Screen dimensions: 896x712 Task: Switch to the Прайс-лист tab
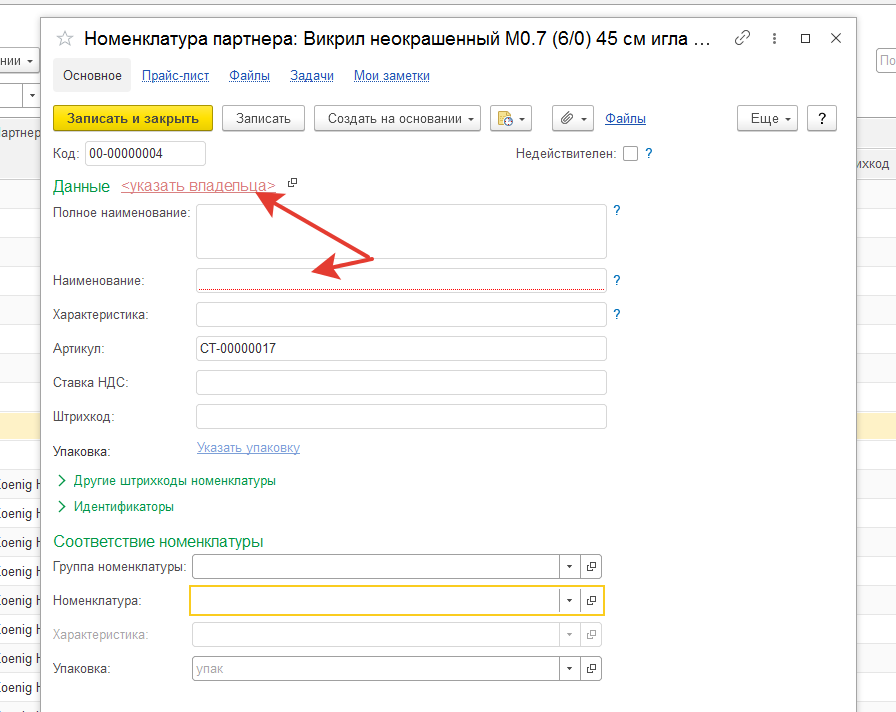coord(175,75)
